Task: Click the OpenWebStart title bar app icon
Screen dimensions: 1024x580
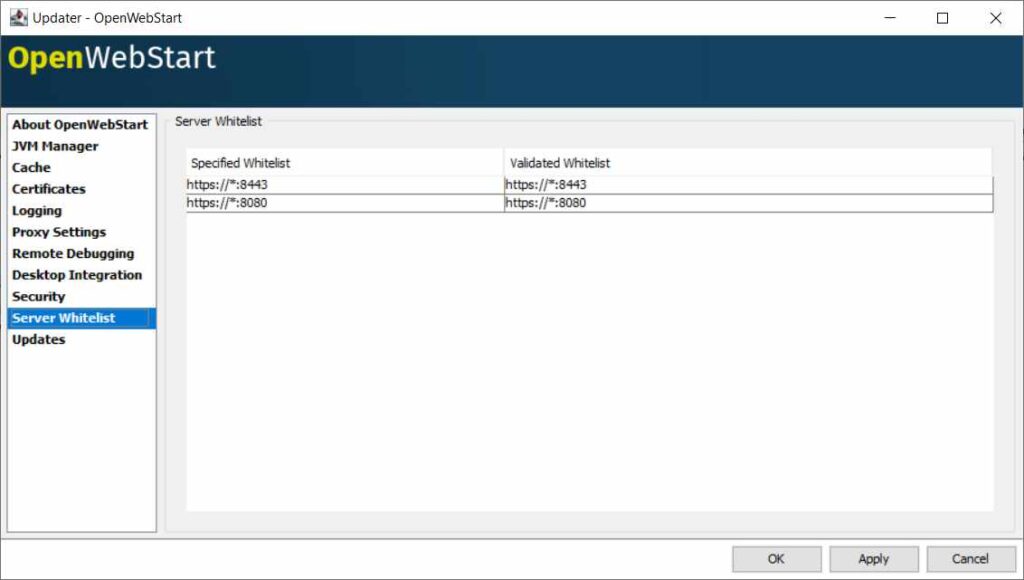Action: (18, 18)
